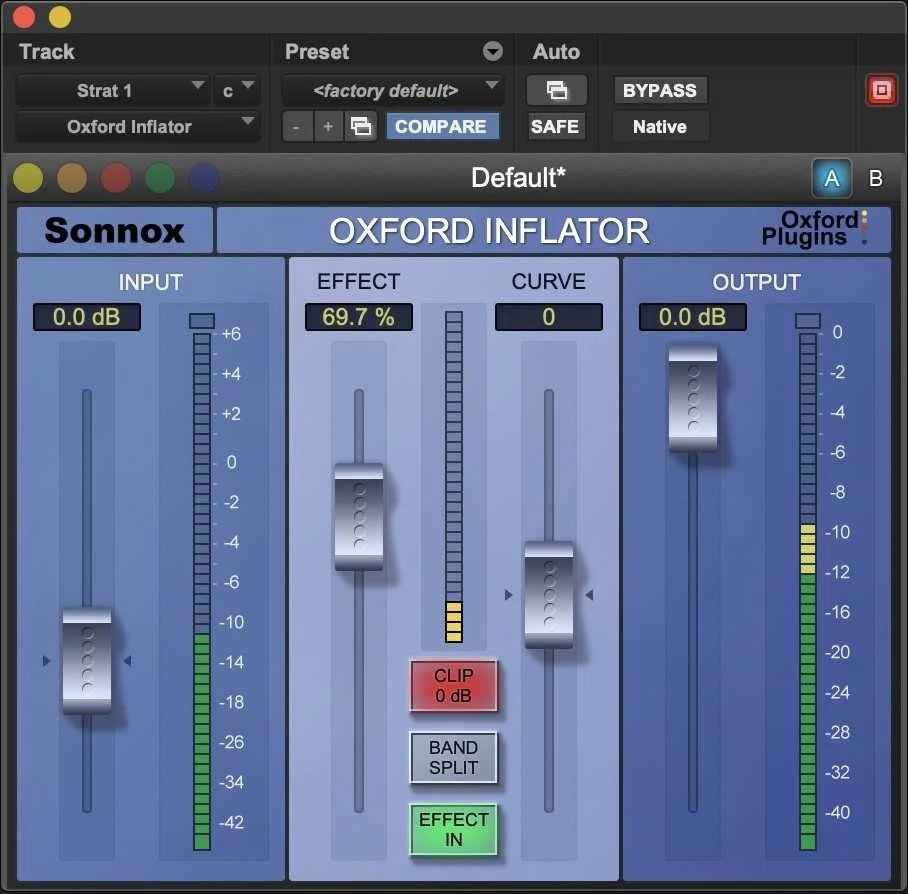
Task: Open the factory default preset dropdown
Action: (393, 90)
